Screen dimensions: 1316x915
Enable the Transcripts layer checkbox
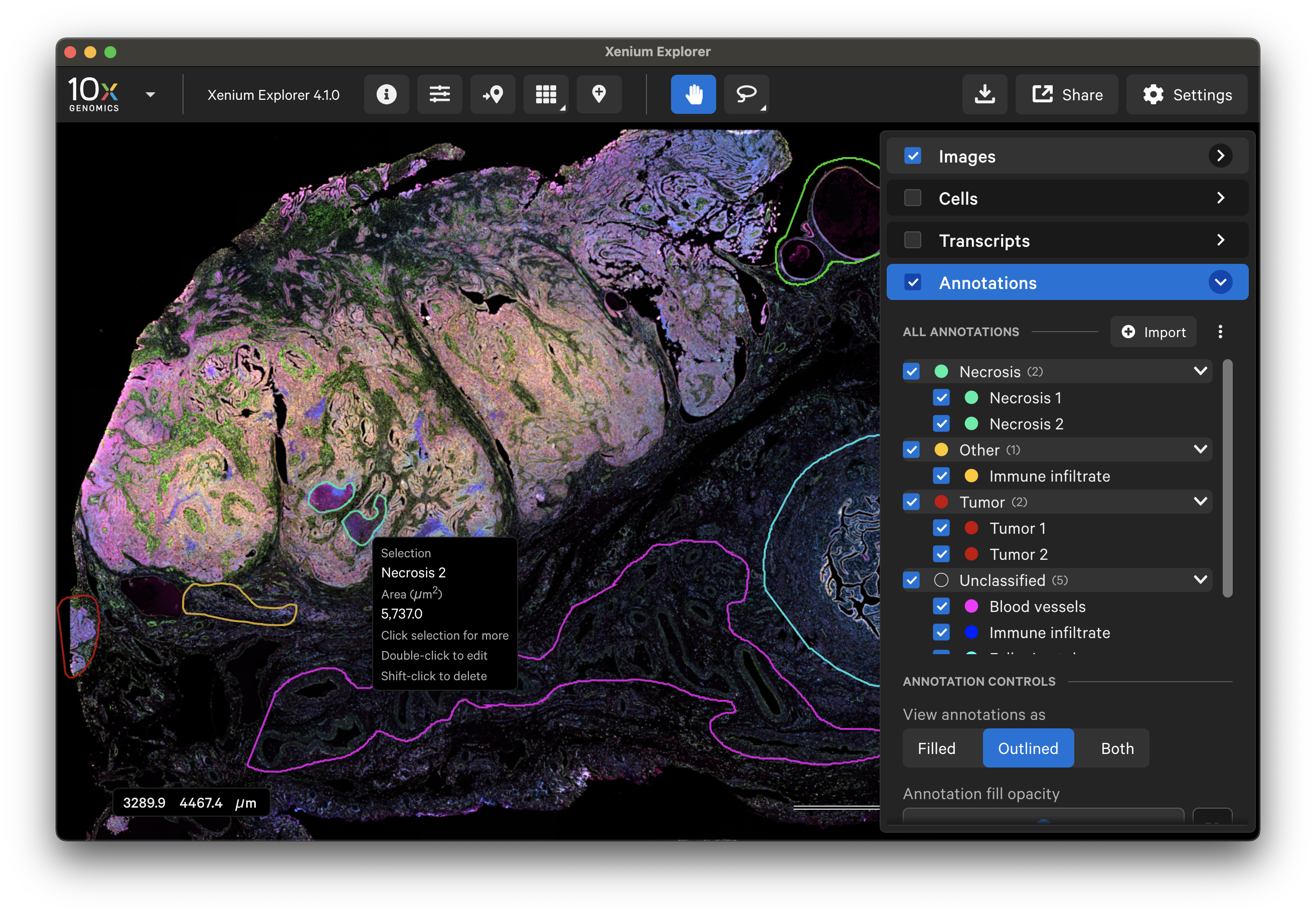coord(912,240)
